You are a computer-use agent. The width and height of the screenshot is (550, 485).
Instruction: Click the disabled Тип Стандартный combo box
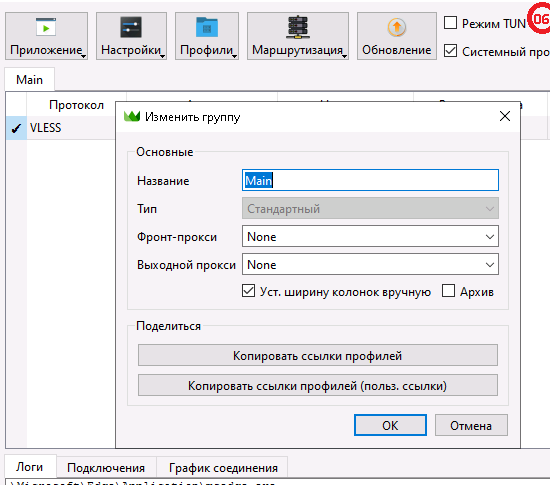pos(370,208)
